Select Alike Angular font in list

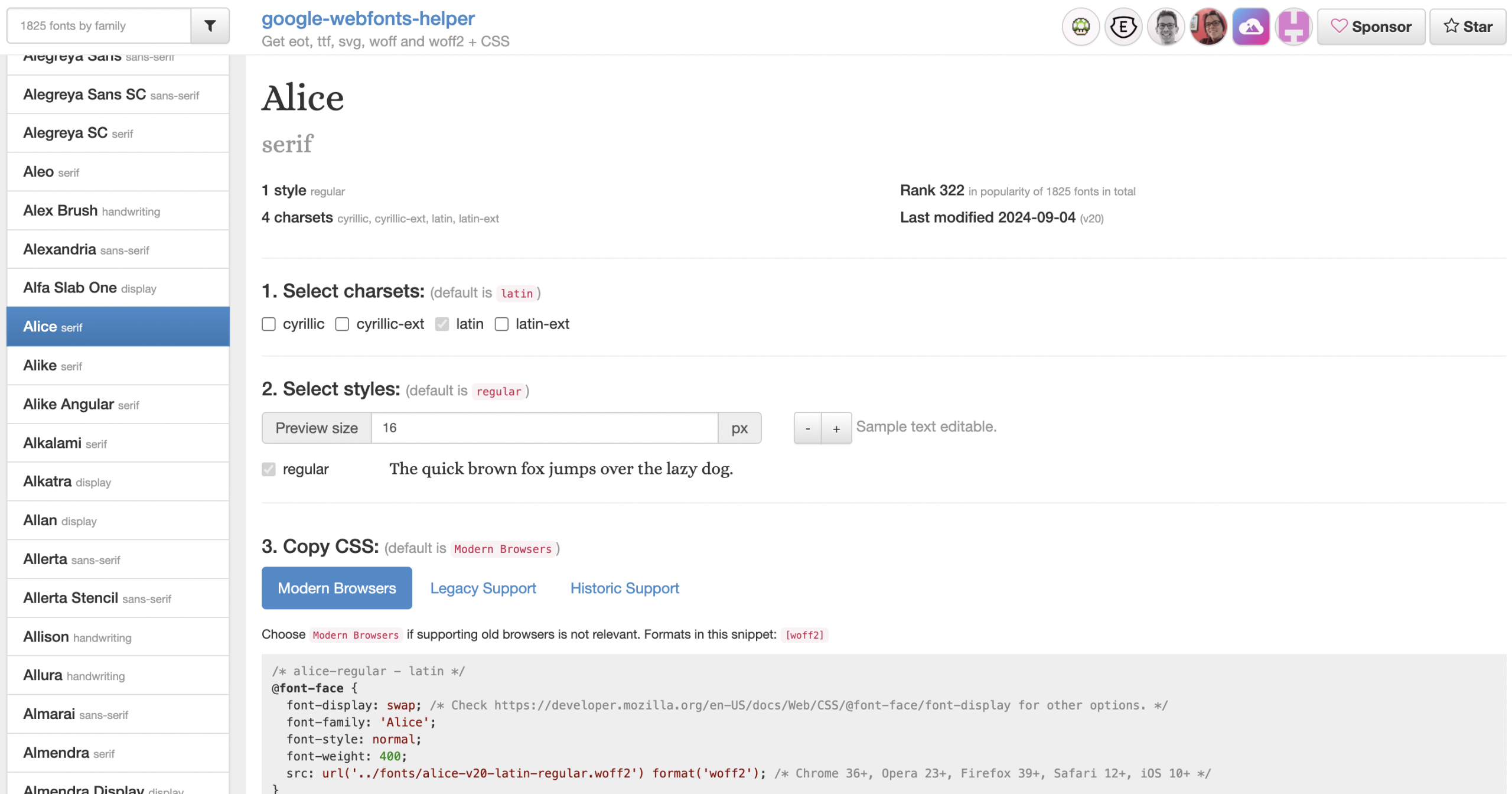118,404
